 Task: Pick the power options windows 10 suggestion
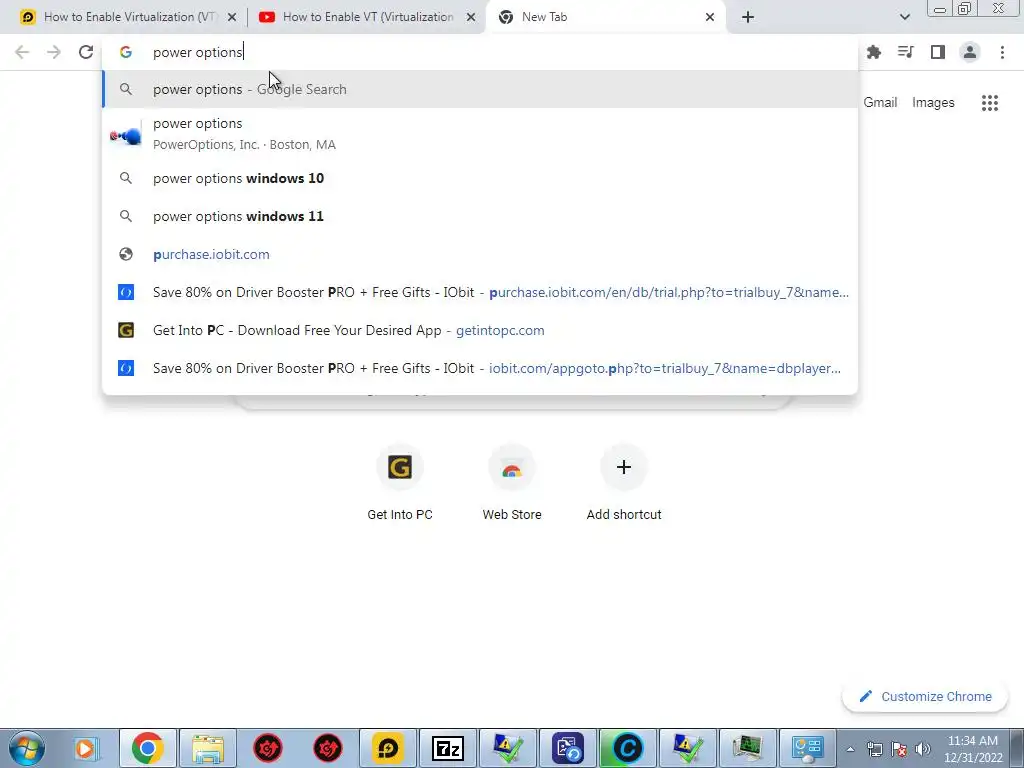pos(480,178)
